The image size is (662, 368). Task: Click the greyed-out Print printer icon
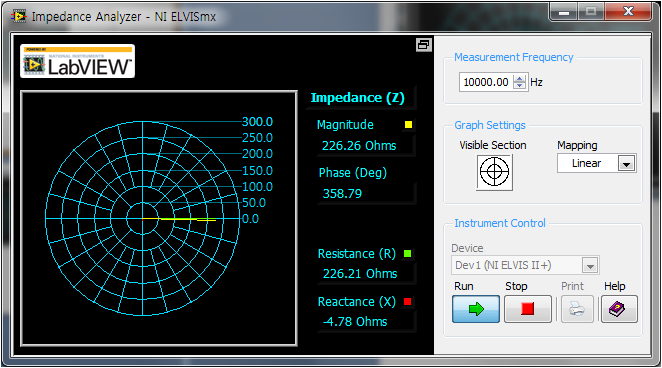(577, 309)
